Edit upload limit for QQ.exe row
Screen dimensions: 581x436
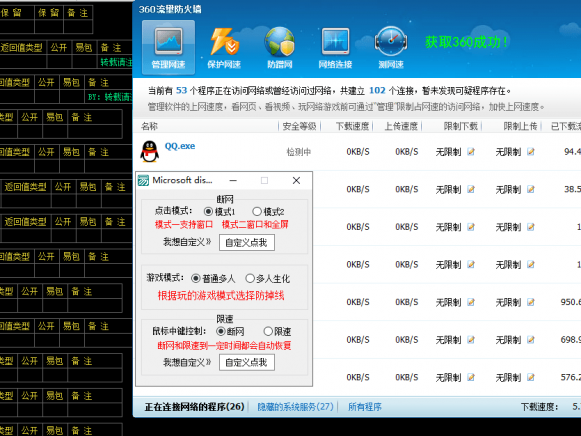pos(531,152)
